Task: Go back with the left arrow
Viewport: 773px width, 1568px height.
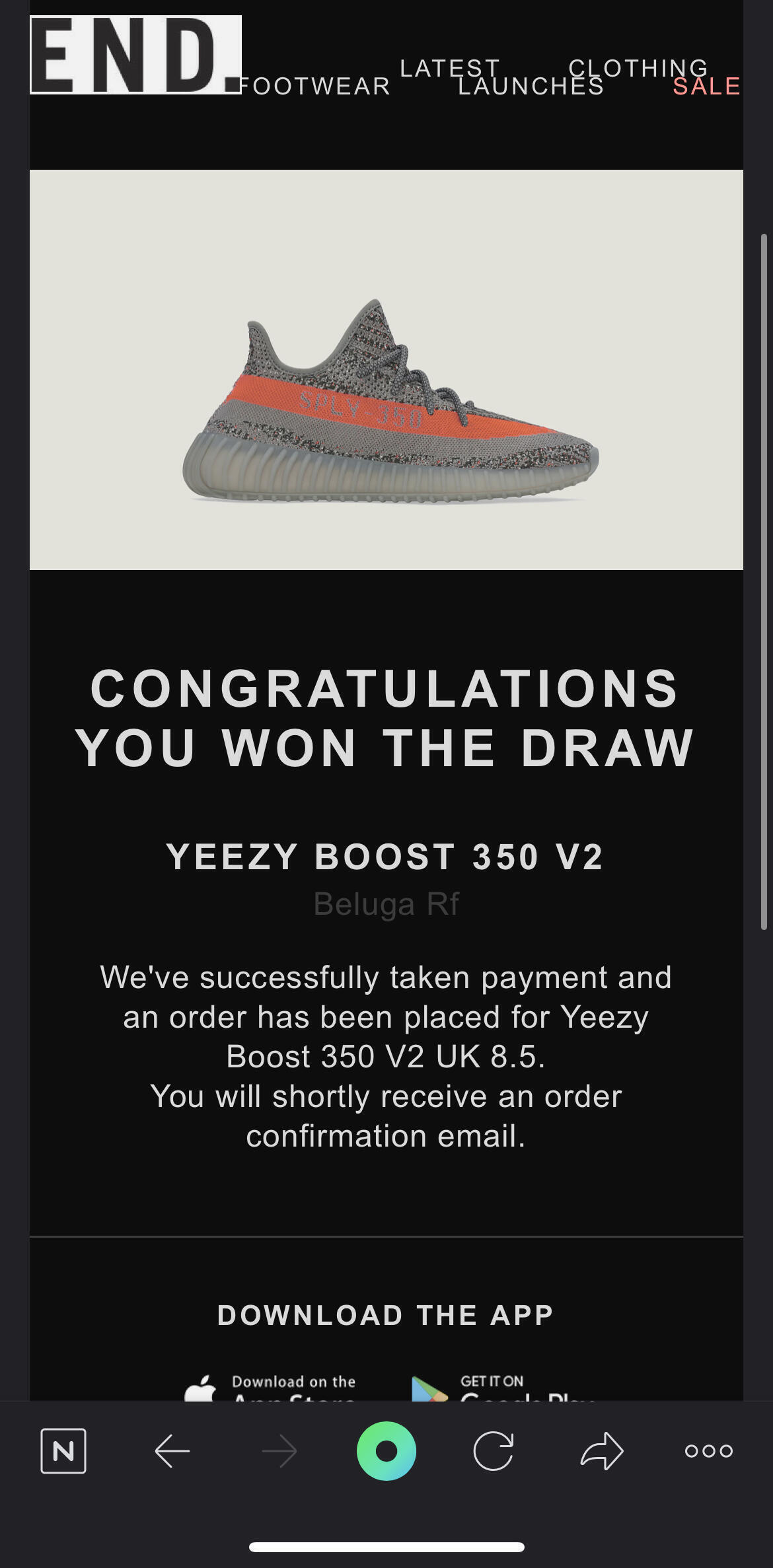Action: click(x=172, y=1451)
